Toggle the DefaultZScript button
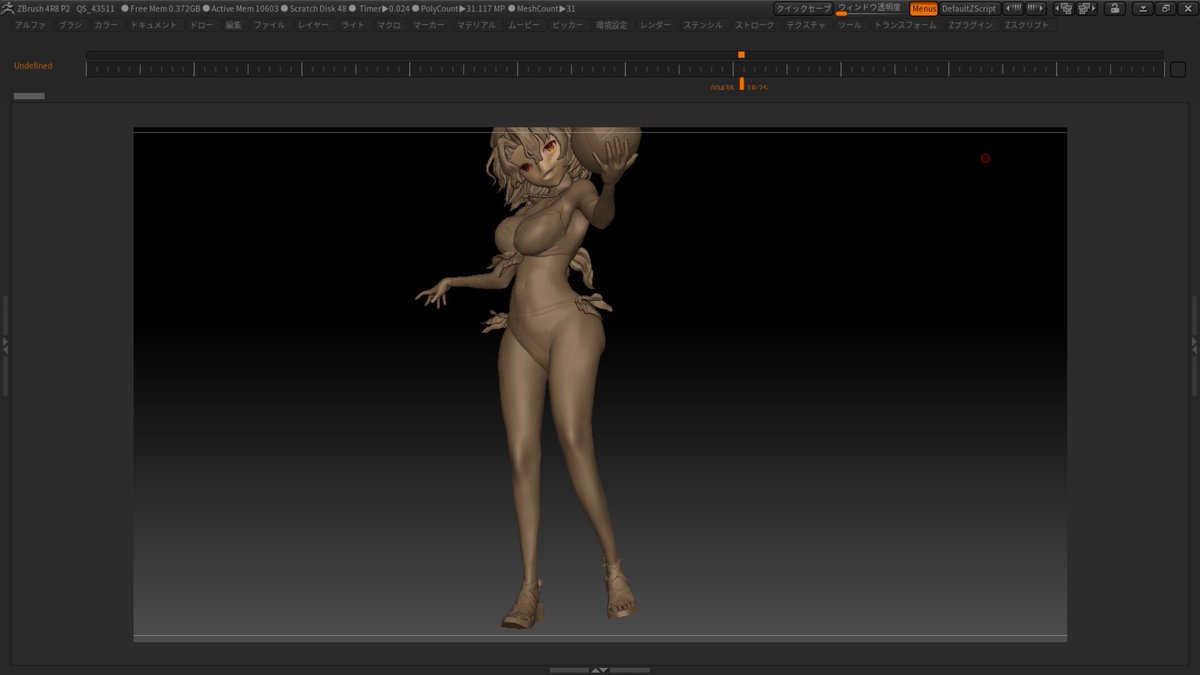Screen dimensions: 1200x675 [x=969, y=8]
